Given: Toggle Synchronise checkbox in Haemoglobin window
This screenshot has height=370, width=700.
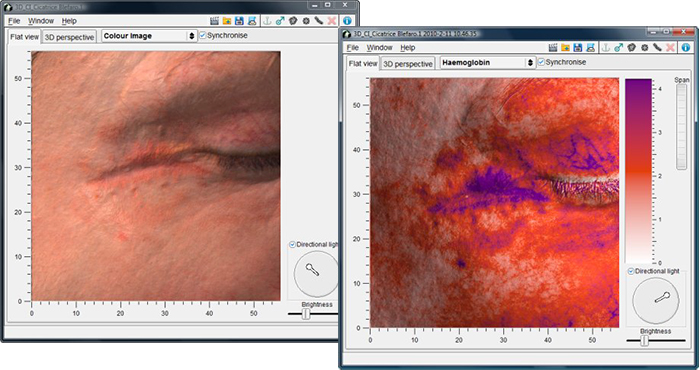Looking at the screenshot, I should (541, 62).
